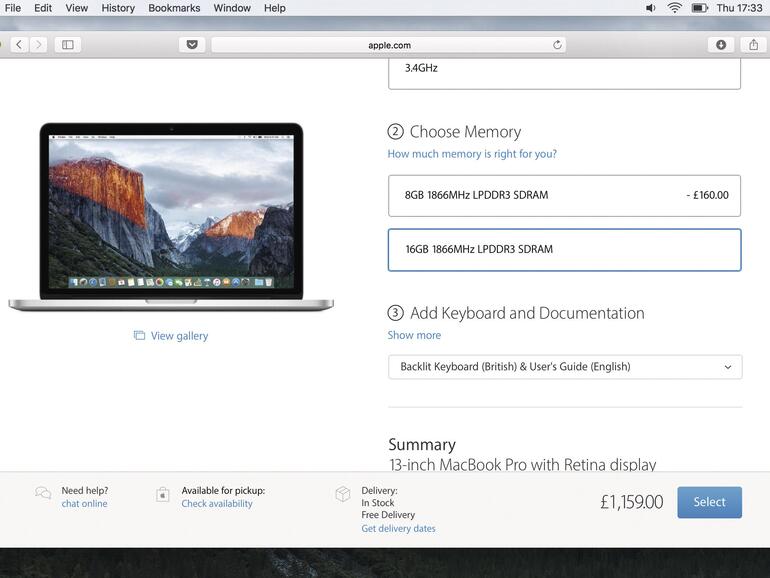Open the Edit menu

click(x=43, y=8)
